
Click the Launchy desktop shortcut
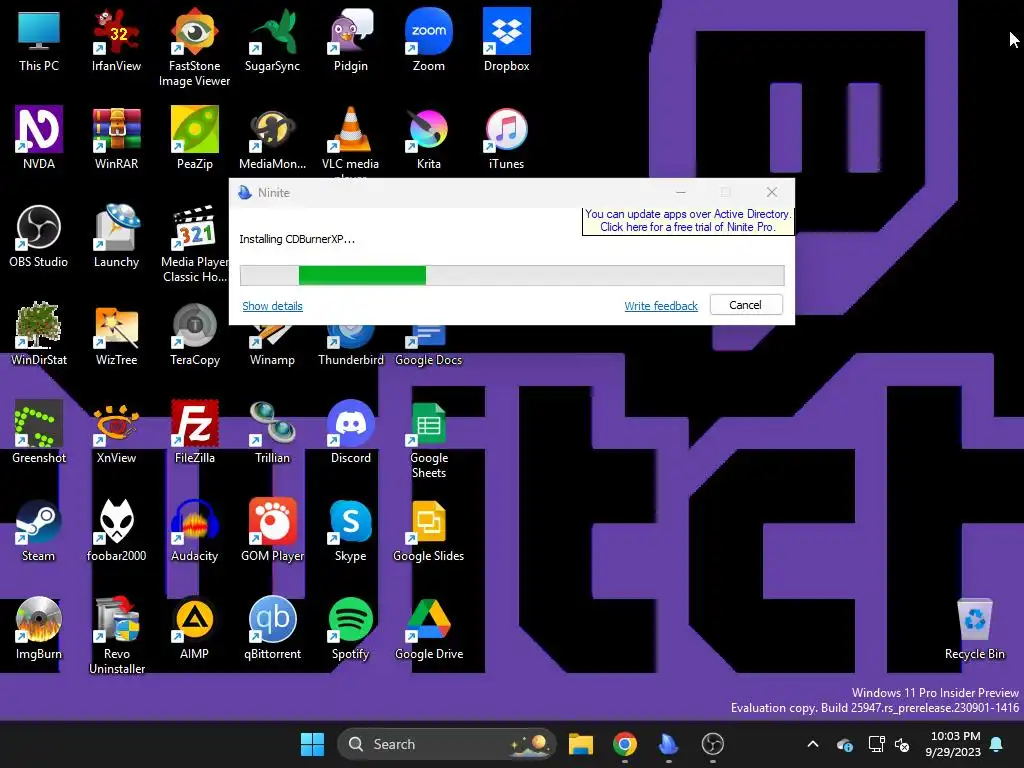[116, 236]
